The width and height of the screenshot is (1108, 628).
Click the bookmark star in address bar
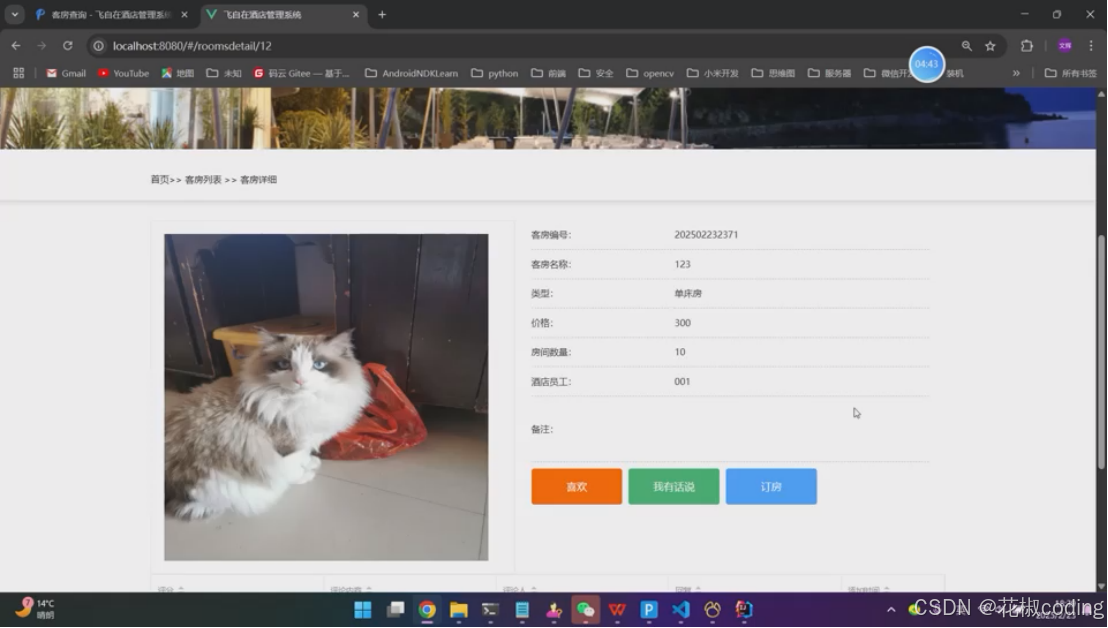pos(989,46)
